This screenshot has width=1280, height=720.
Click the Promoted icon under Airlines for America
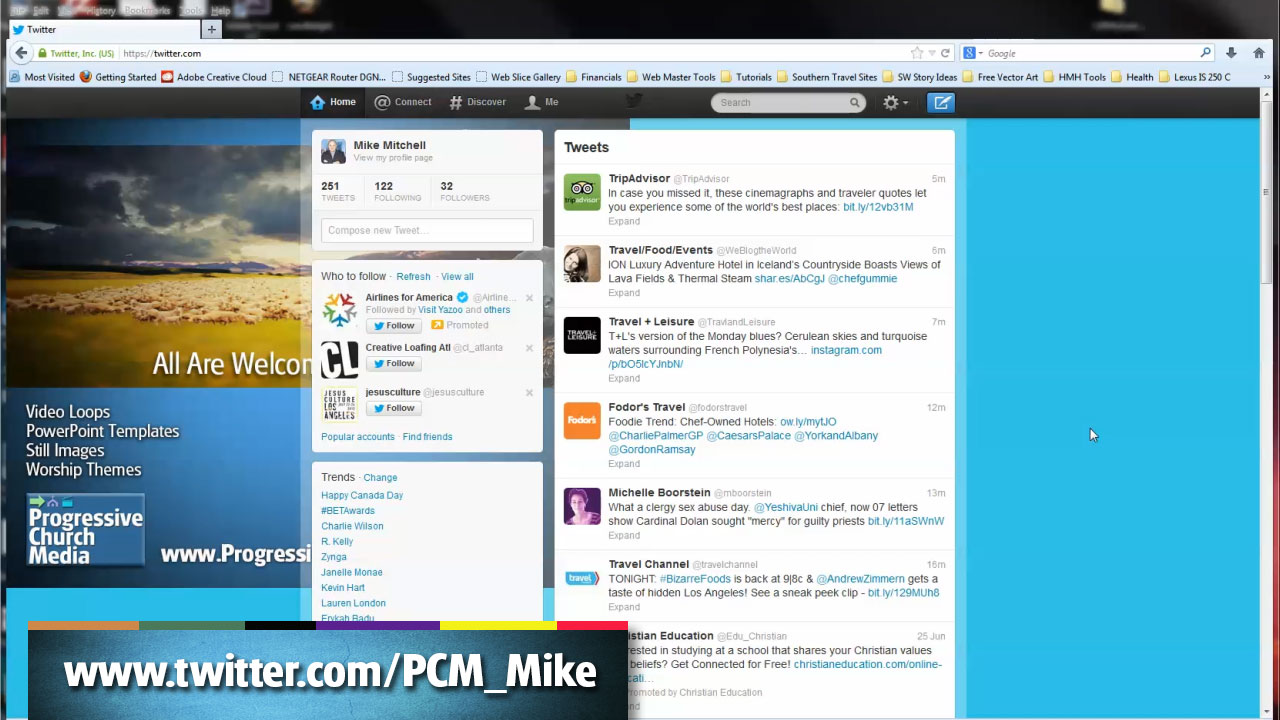click(437, 325)
